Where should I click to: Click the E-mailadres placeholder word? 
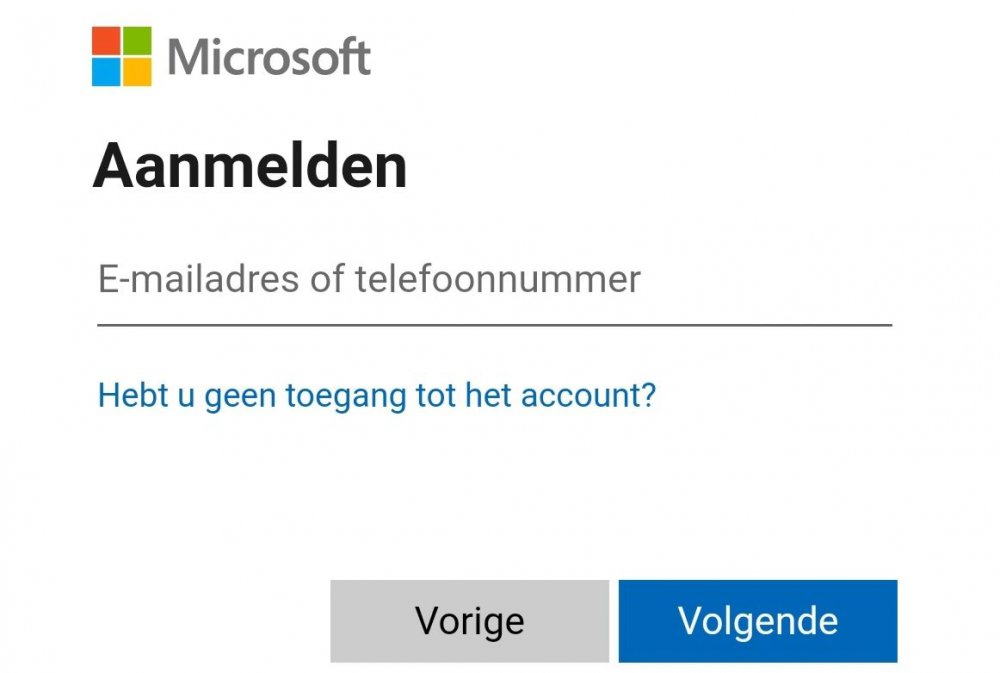tap(198, 279)
